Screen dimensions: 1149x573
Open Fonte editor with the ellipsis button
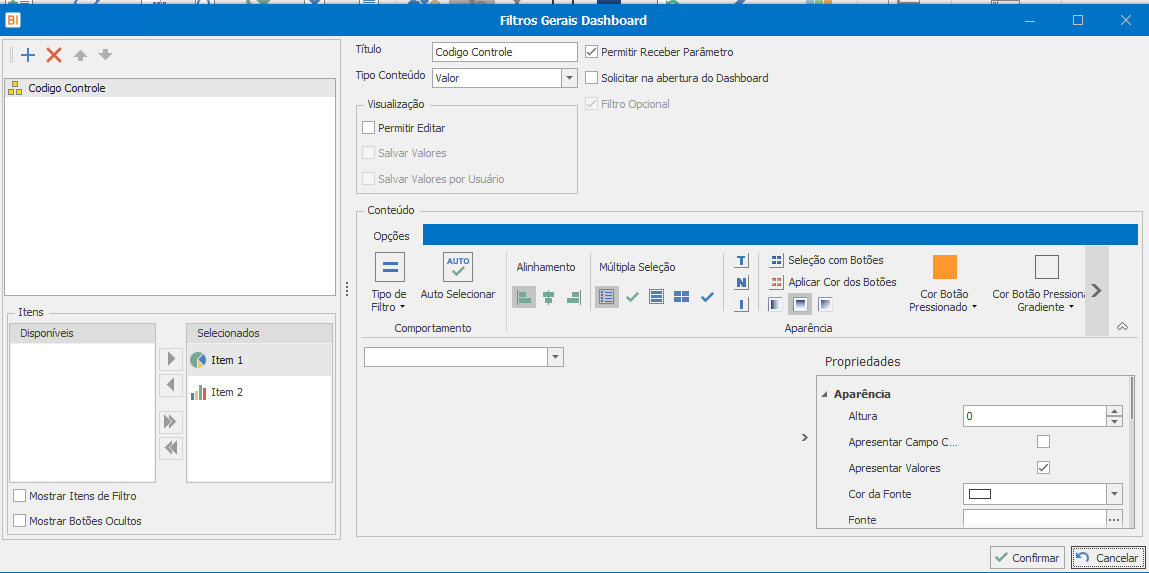click(x=1115, y=520)
